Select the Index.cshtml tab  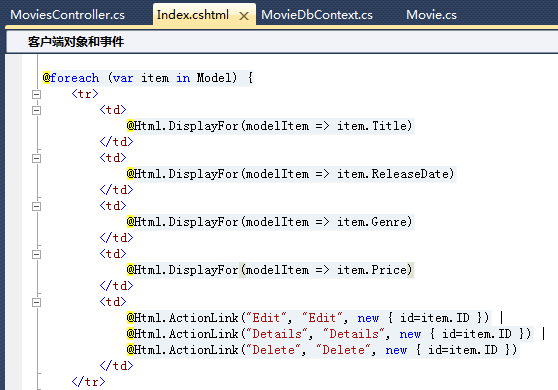click(x=193, y=15)
